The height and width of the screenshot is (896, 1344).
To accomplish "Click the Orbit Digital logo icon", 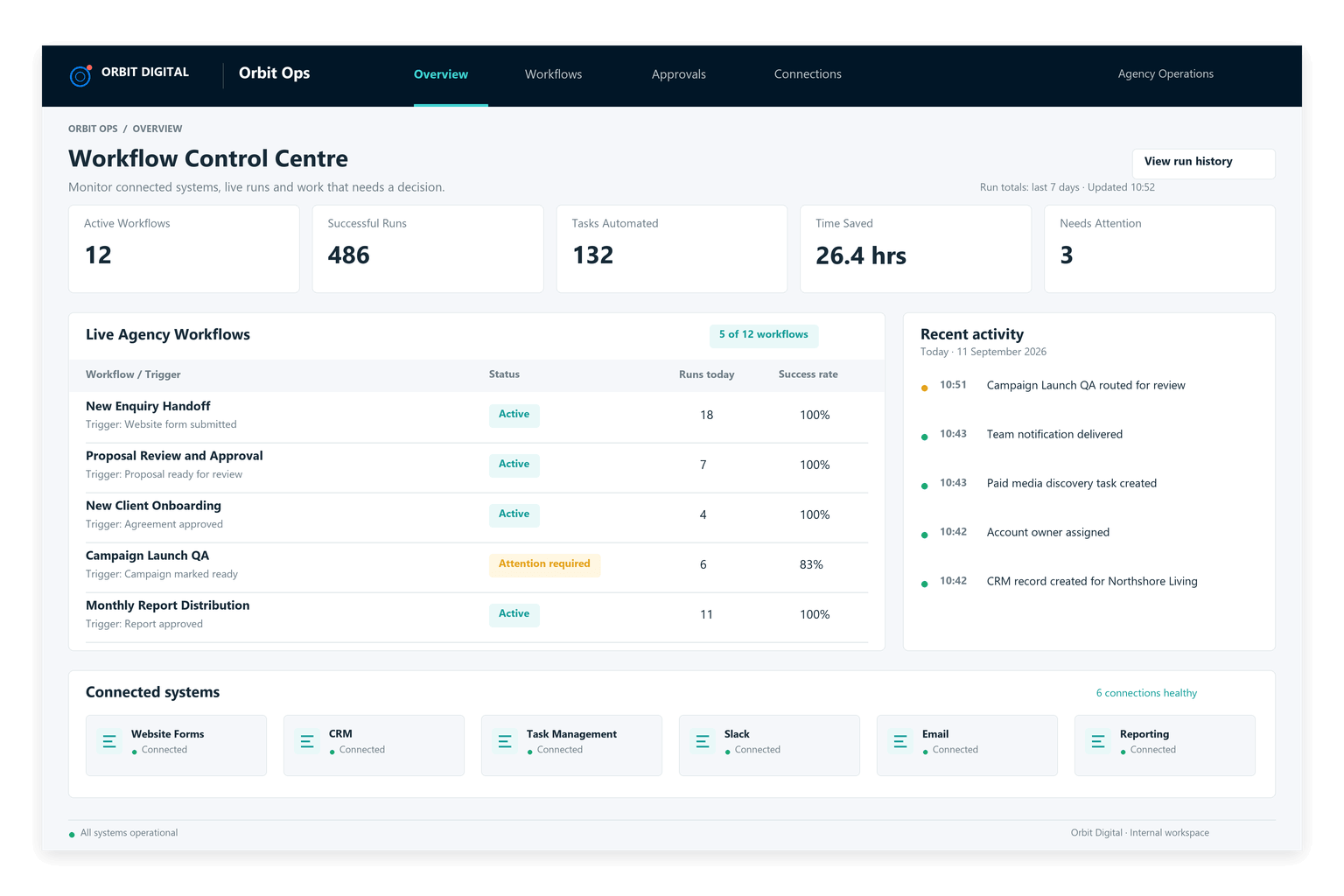I will coord(80,76).
